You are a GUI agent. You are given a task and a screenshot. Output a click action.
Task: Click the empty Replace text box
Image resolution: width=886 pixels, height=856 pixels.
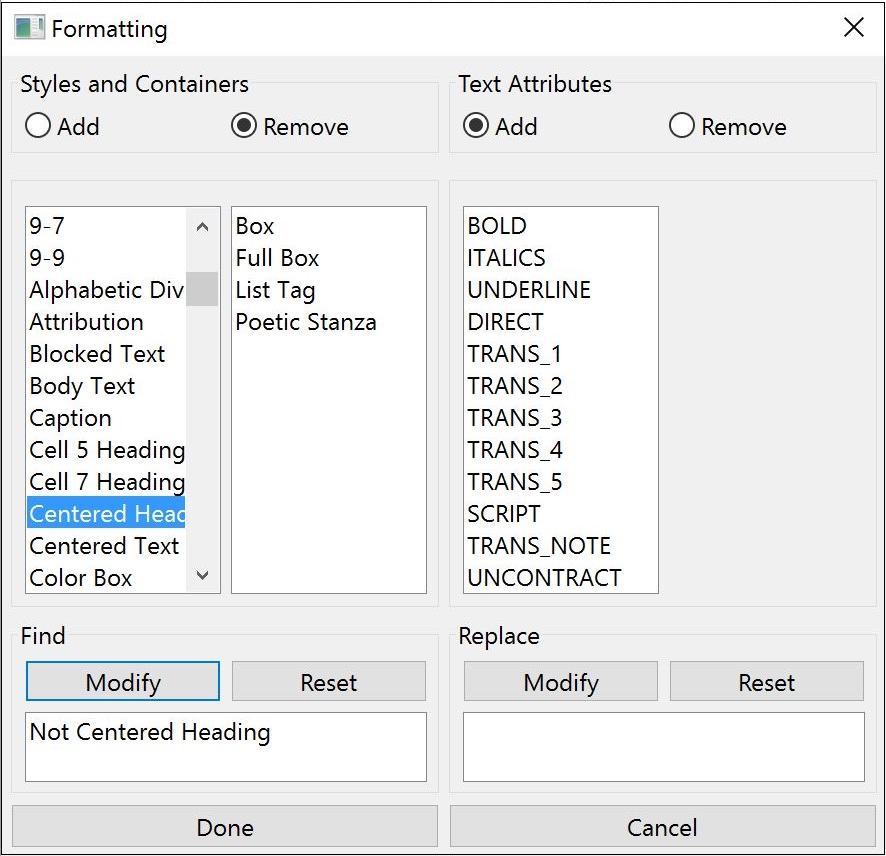point(663,746)
